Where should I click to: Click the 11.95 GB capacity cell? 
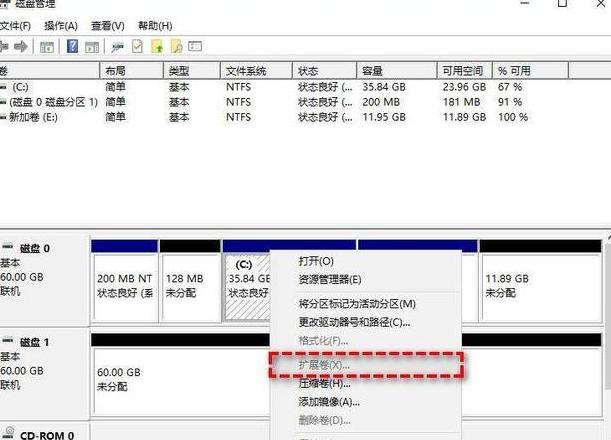(x=384, y=117)
